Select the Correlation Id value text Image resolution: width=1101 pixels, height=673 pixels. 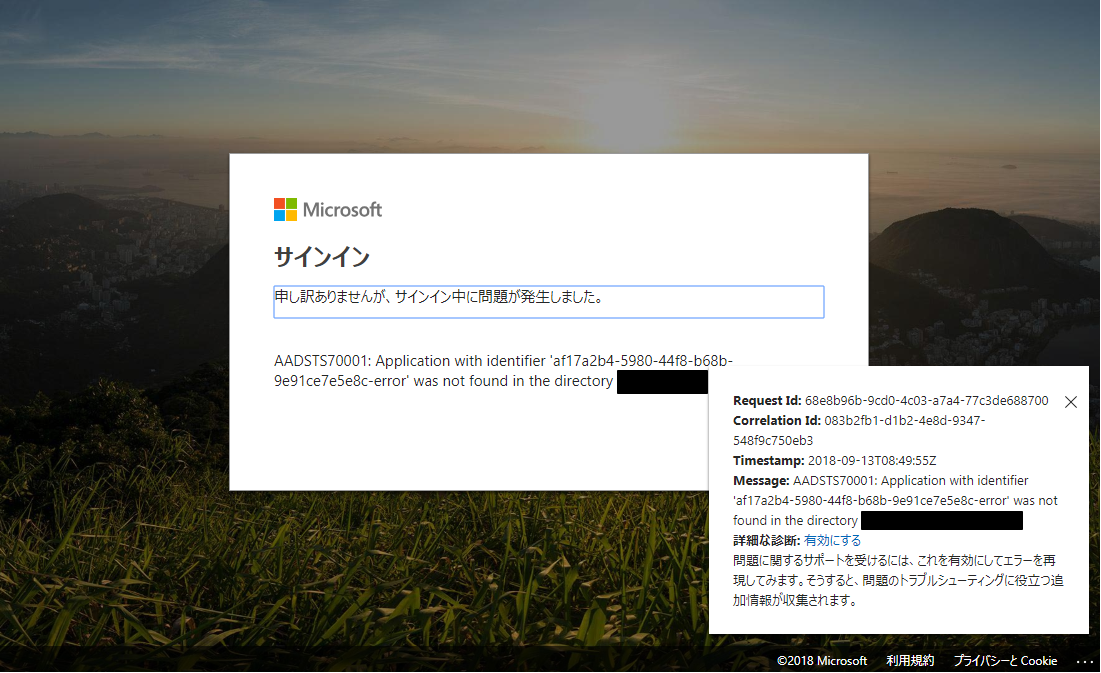pos(903,420)
